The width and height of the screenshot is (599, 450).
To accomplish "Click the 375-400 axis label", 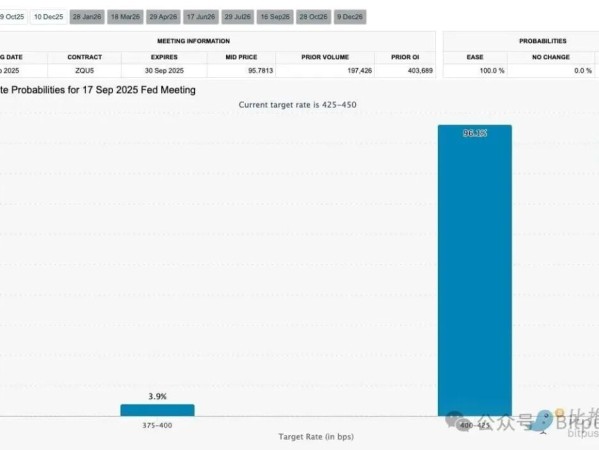I will click(x=157, y=425).
